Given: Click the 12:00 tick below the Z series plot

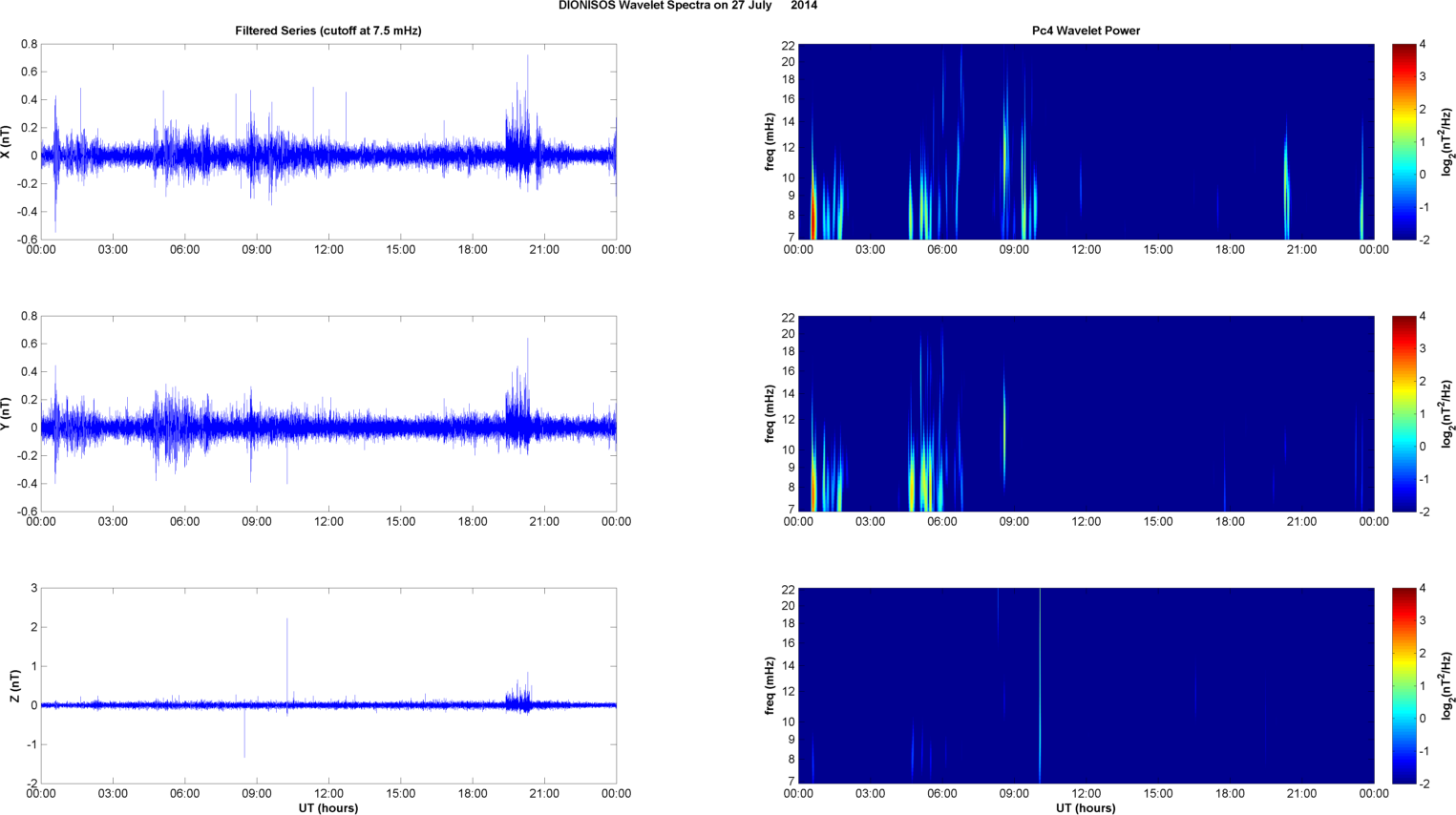Looking at the screenshot, I should pyautogui.click(x=328, y=793).
